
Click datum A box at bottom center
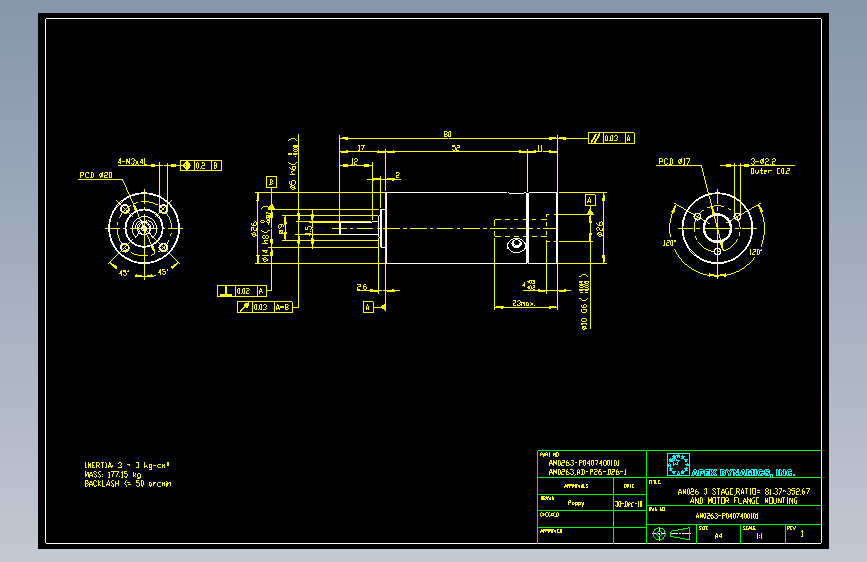tap(368, 307)
